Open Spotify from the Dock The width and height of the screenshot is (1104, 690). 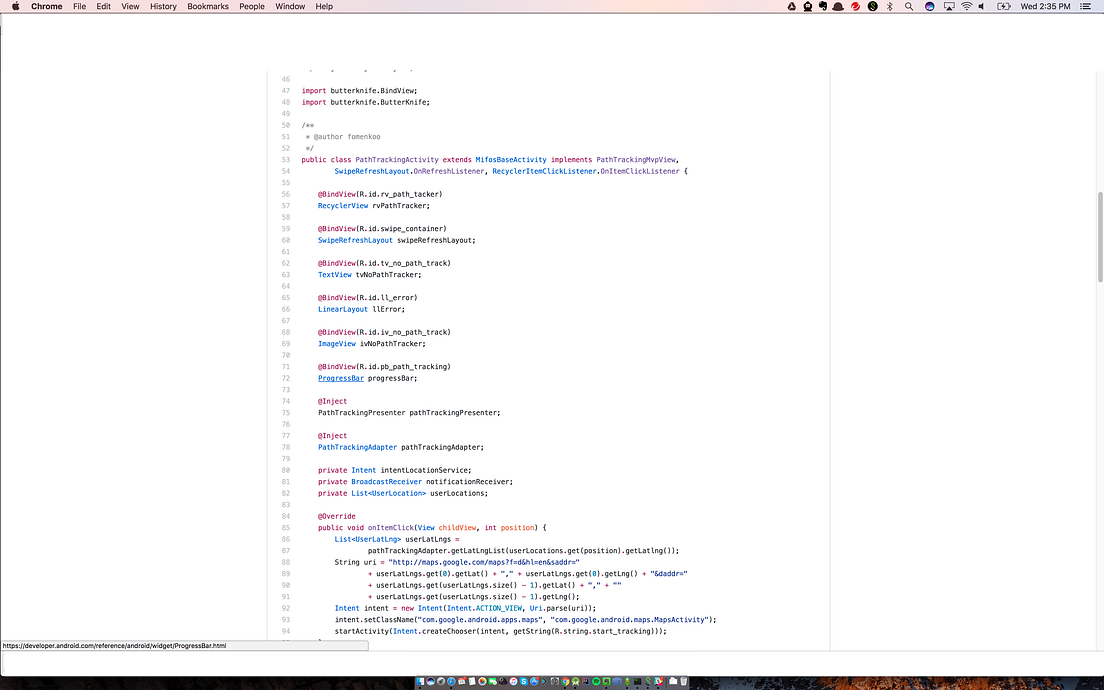pyautogui.click(x=596, y=681)
